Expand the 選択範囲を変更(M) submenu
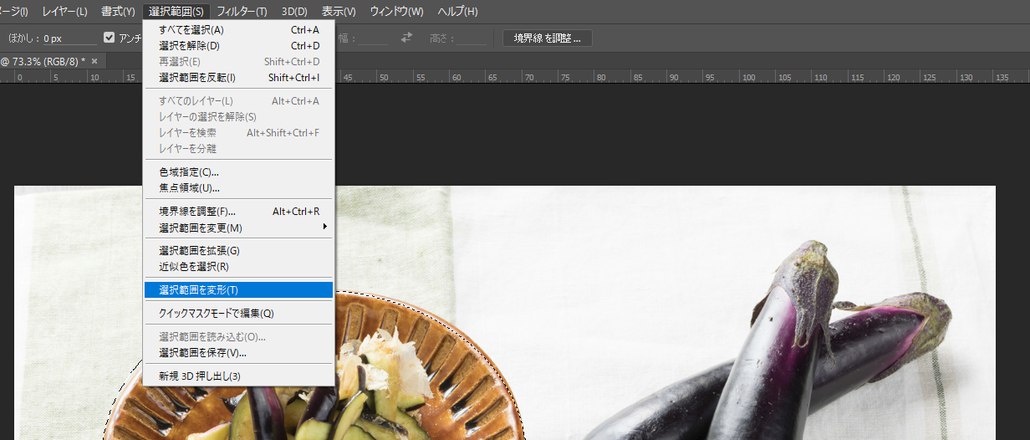 point(238,228)
